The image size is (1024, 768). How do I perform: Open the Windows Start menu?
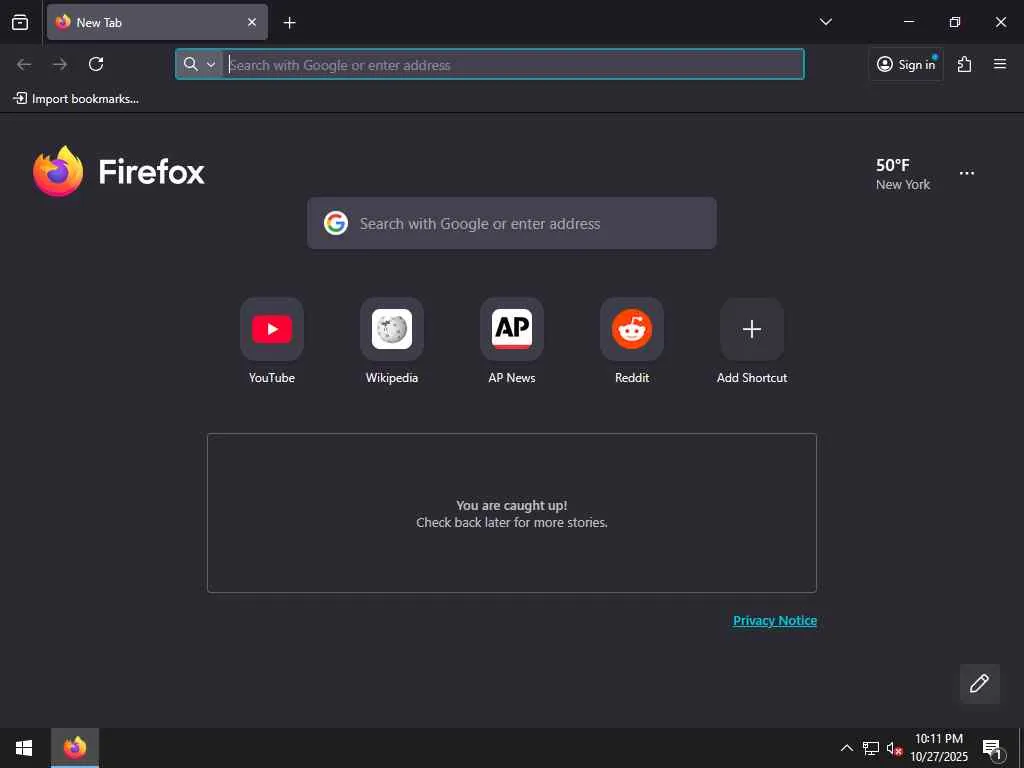point(24,748)
